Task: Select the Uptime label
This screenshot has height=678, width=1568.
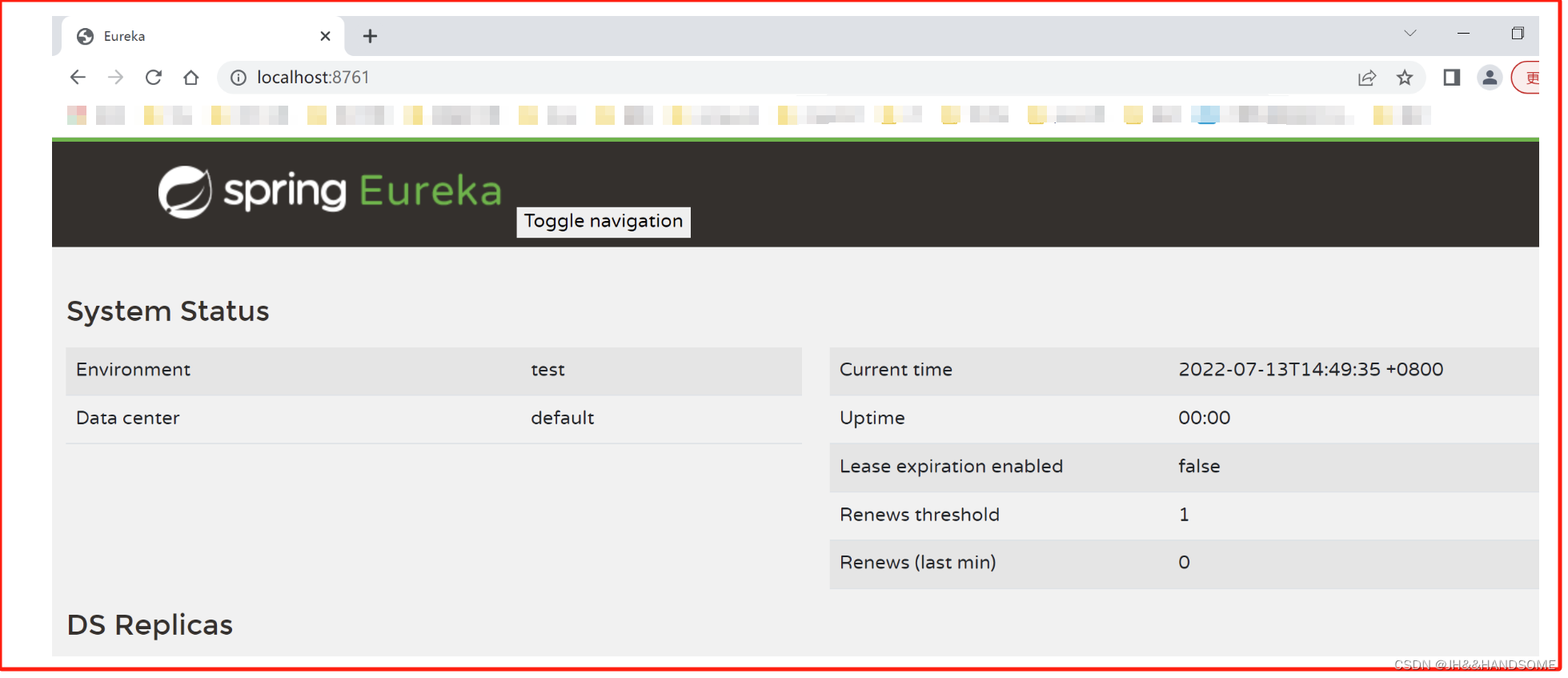Action: 872,419
